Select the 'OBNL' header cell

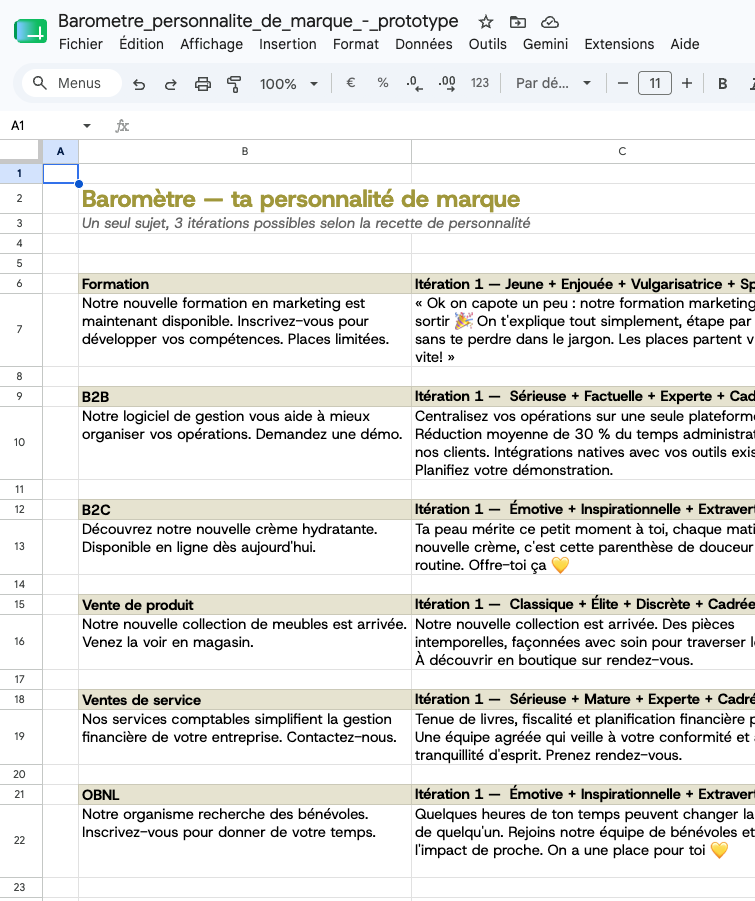pyautogui.click(x=245, y=795)
